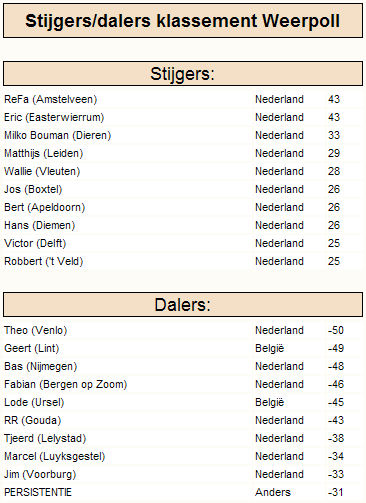The image size is (366, 503).
Task: Select the Dalers section header
Action: [183, 305]
